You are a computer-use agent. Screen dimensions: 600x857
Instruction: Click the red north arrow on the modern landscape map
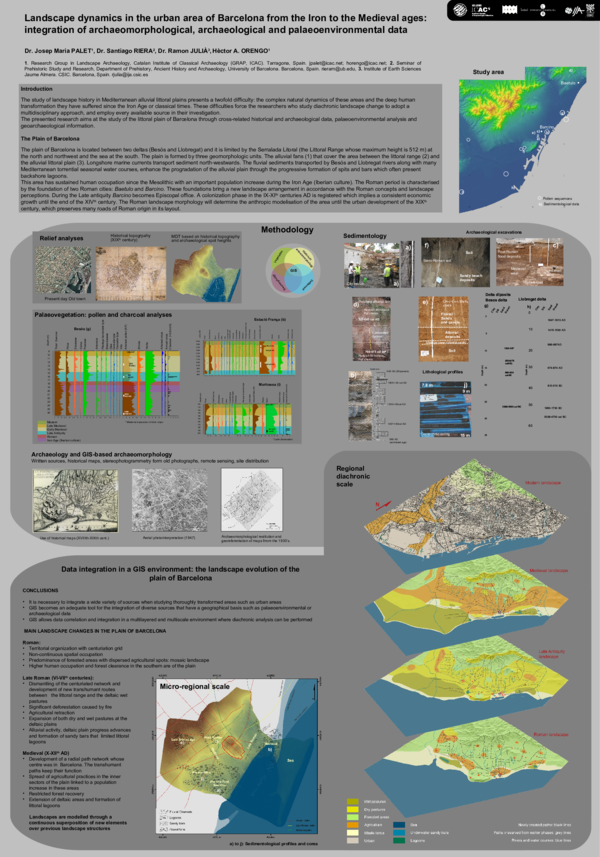click(383, 506)
